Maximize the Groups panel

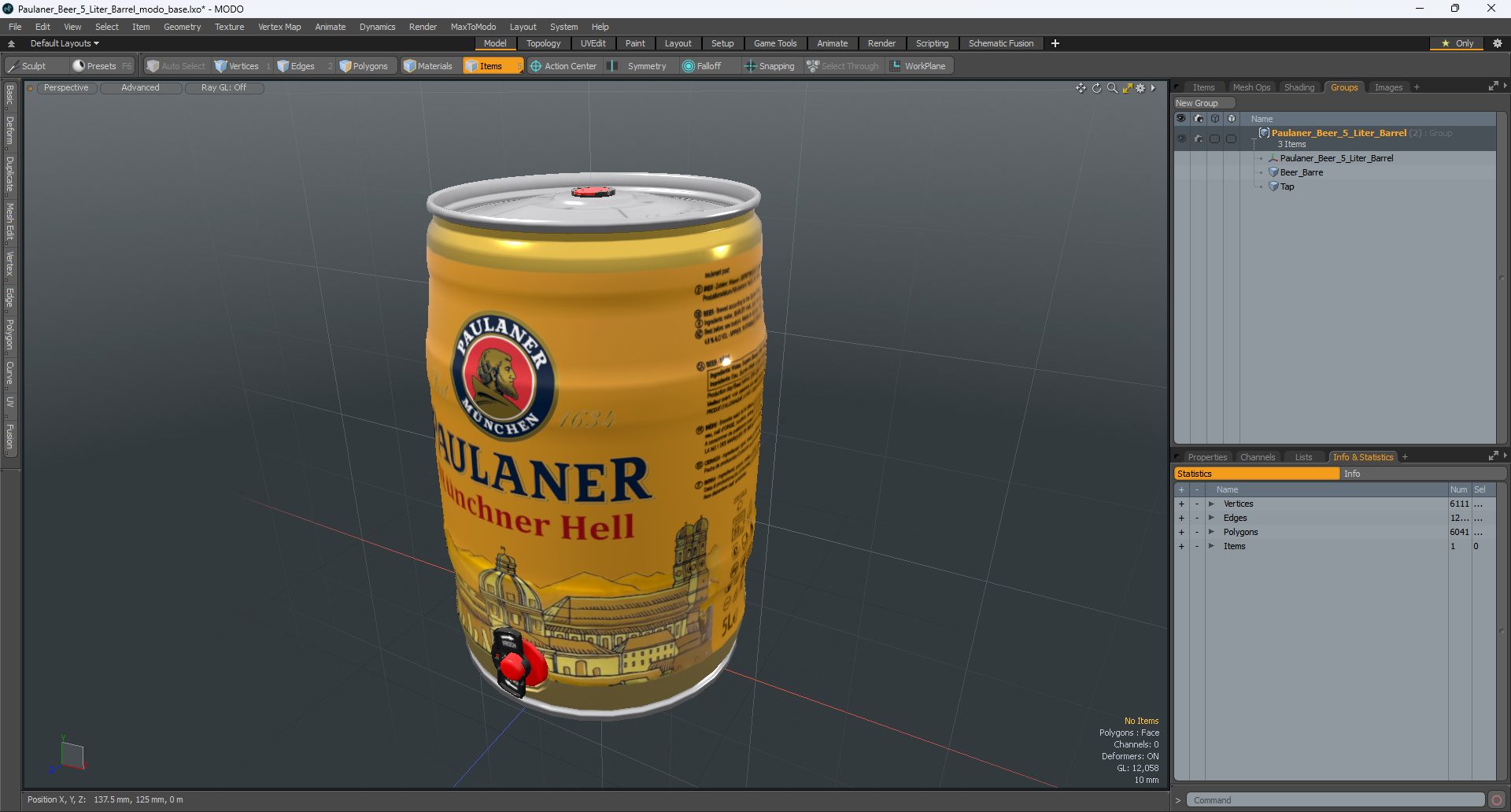point(1493,87)
